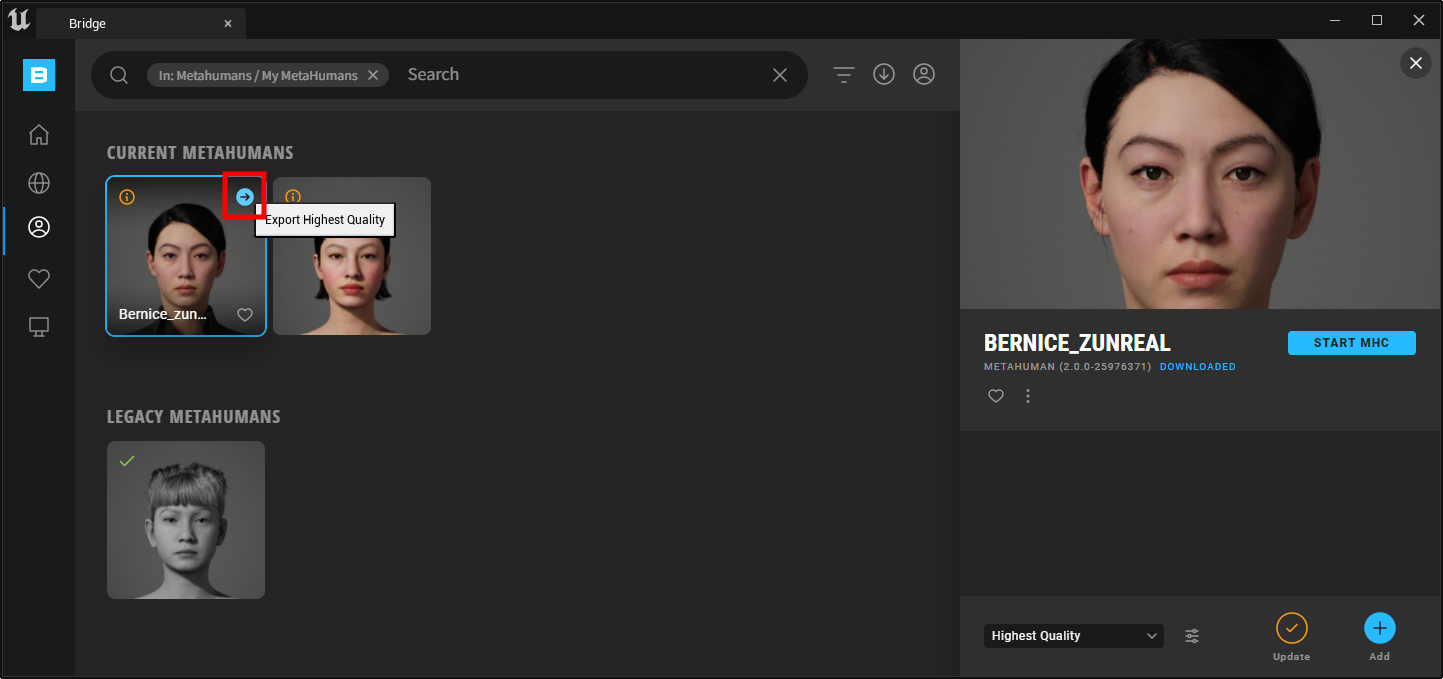The width and height of the screenshot is (1443, 679).
Task: Close the Bridge window
Action: coord(1419,20)
